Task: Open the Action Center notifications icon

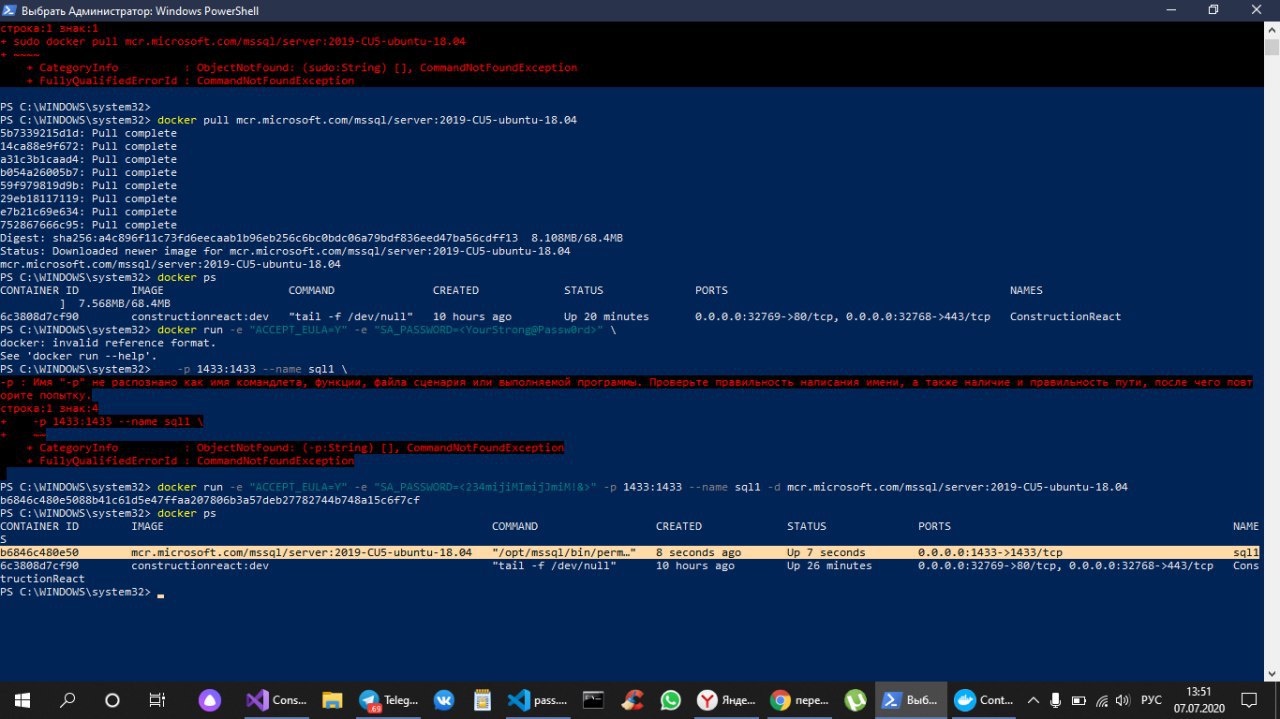Action: point(1249,700)
